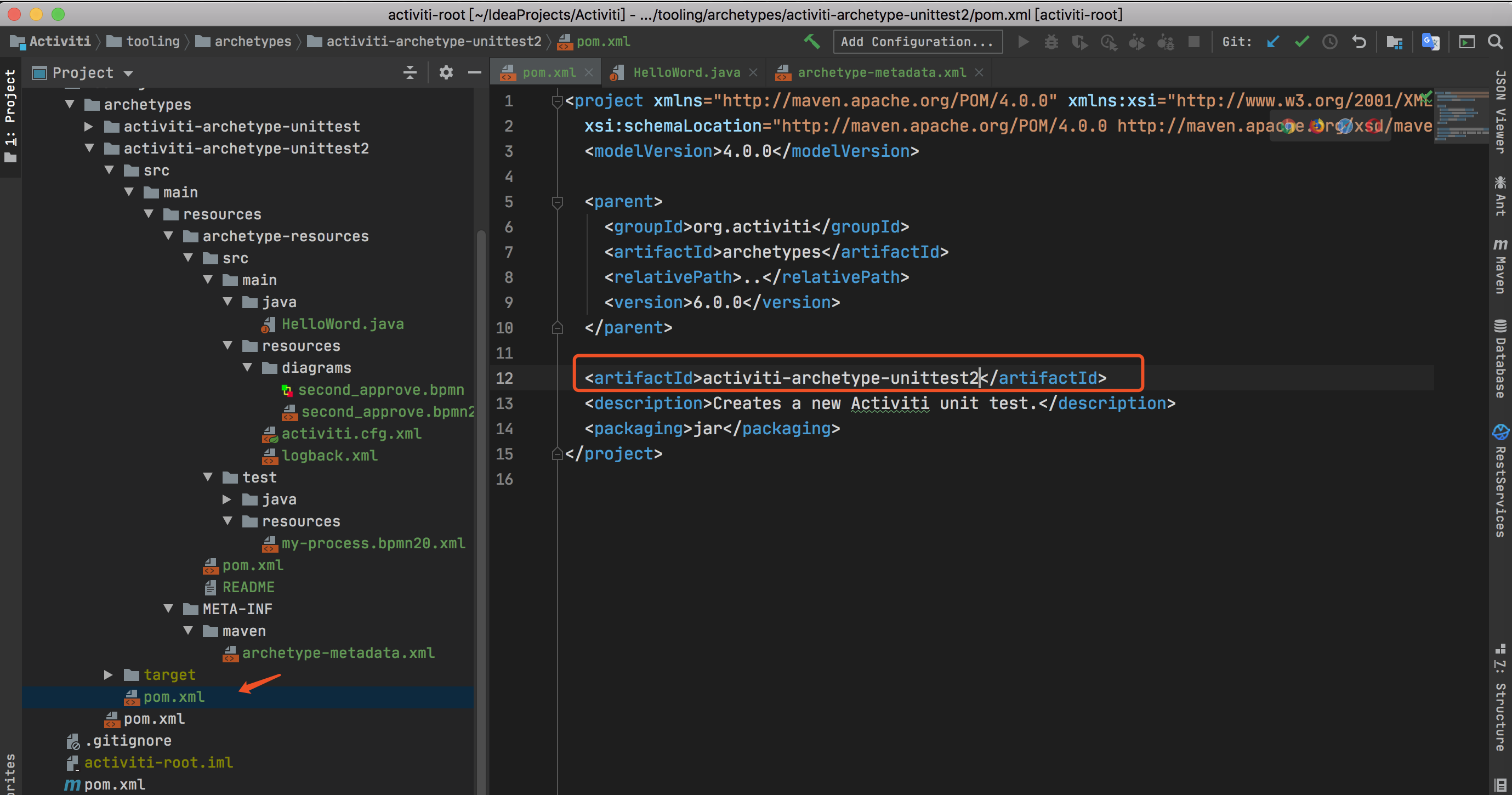Image resolution: width=1512 pixels, height=795 pixels.
Task: Collapse the maven folder
Action: pos(188,631)
